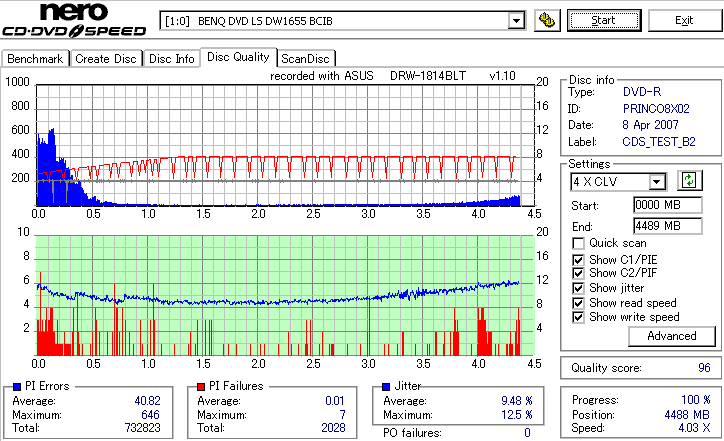This screenshot has height=441, width=724.
Task: Click the PI Failures jitter graph area
Action: 285,296
